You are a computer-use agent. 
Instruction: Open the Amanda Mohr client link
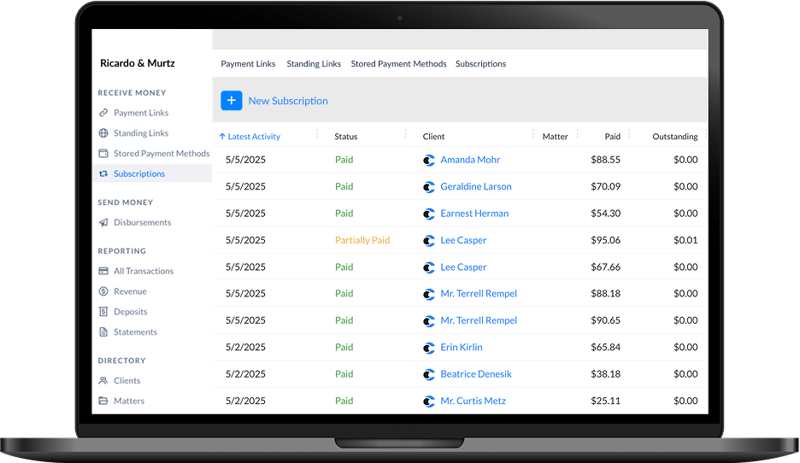click(470, 159)
